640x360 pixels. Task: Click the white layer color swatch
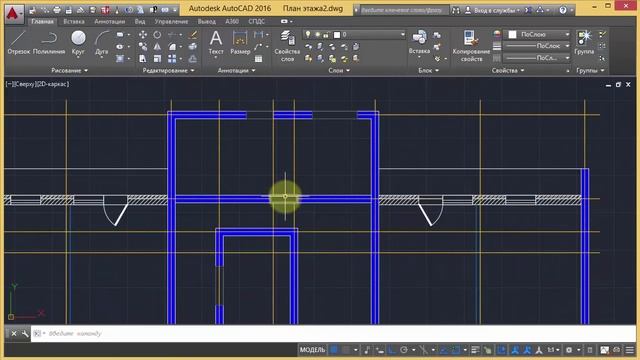tap(337, 35)
